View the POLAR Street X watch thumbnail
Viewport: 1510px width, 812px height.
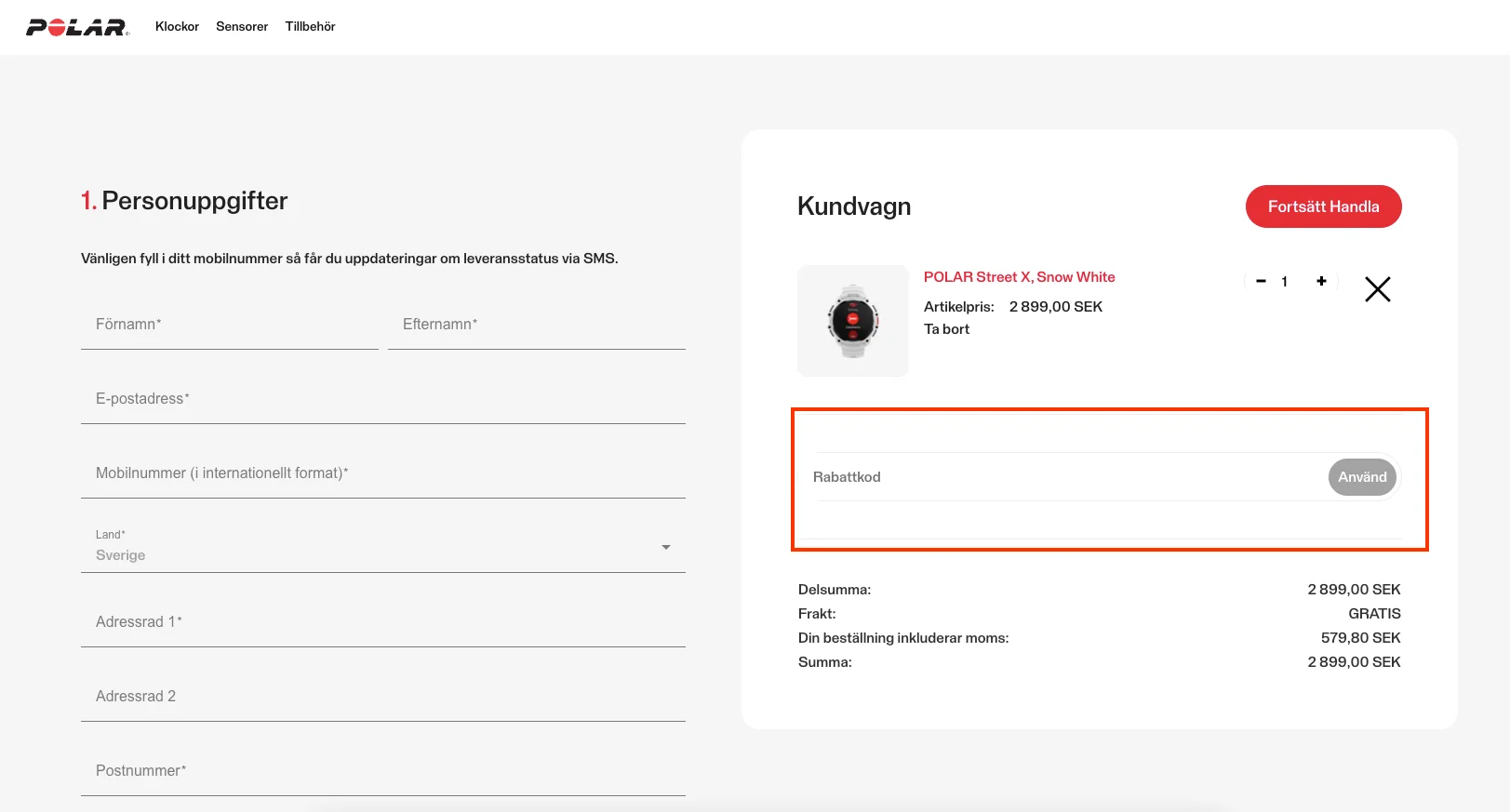click(x=853, y=321)
